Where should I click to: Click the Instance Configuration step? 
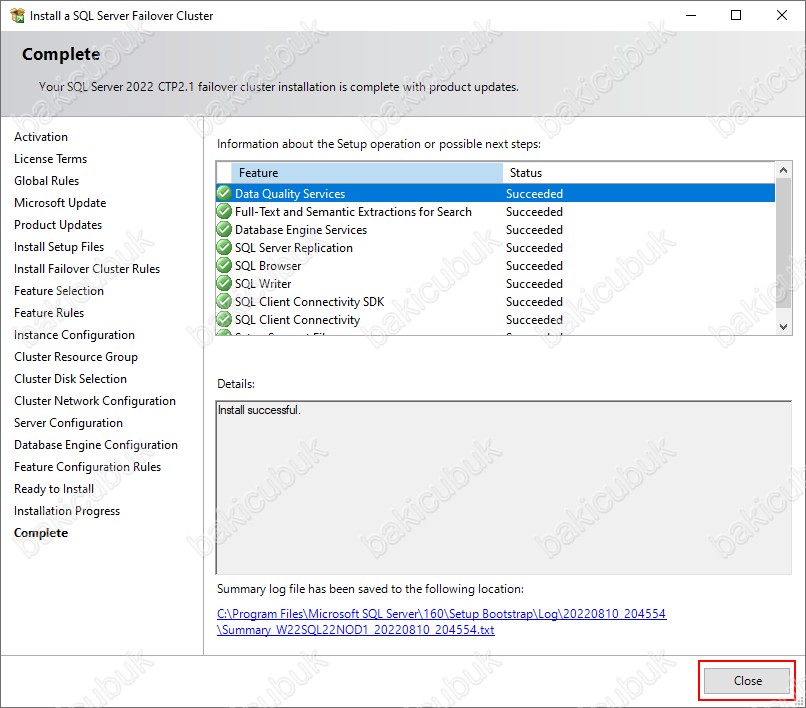[x=75, y=335]
